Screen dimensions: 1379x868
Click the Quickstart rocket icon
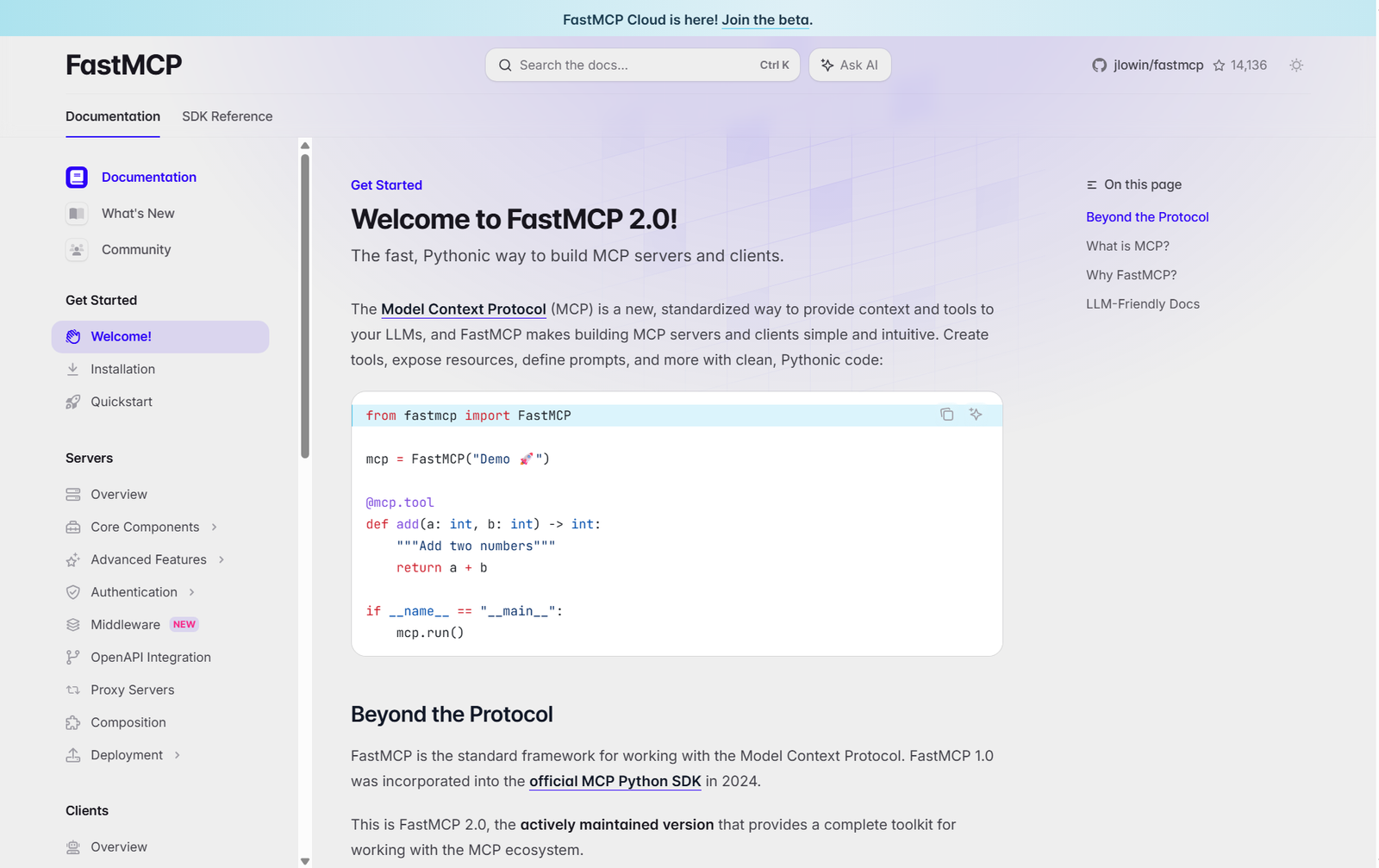[x=73, y=402]
